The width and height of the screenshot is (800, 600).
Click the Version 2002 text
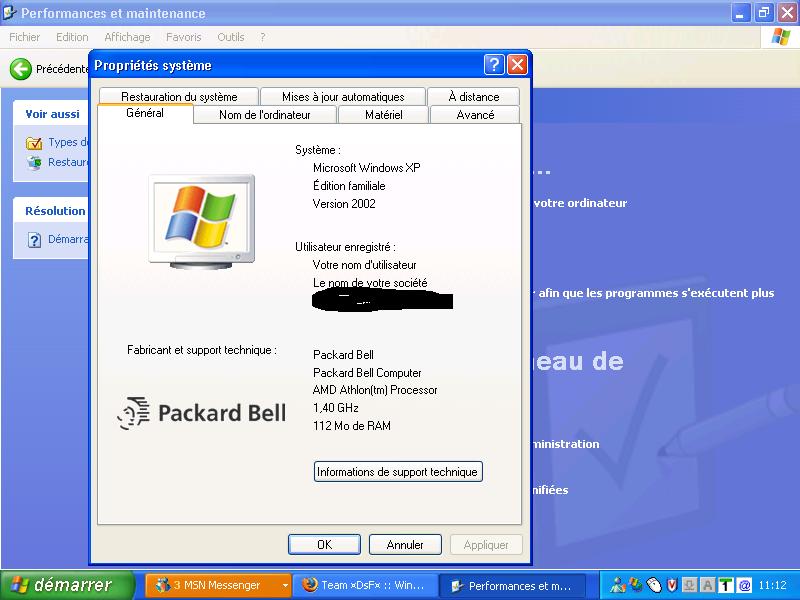pos(344,204)
